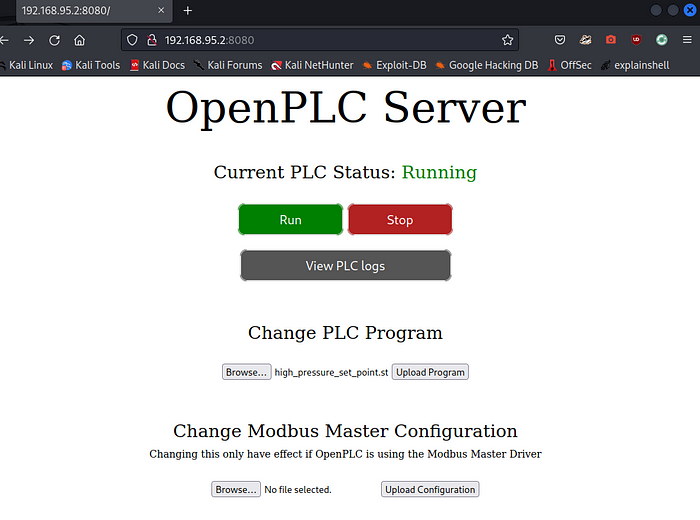Go back using the browser back arrow
The image size is (700, 520).
tap(4, 40)
